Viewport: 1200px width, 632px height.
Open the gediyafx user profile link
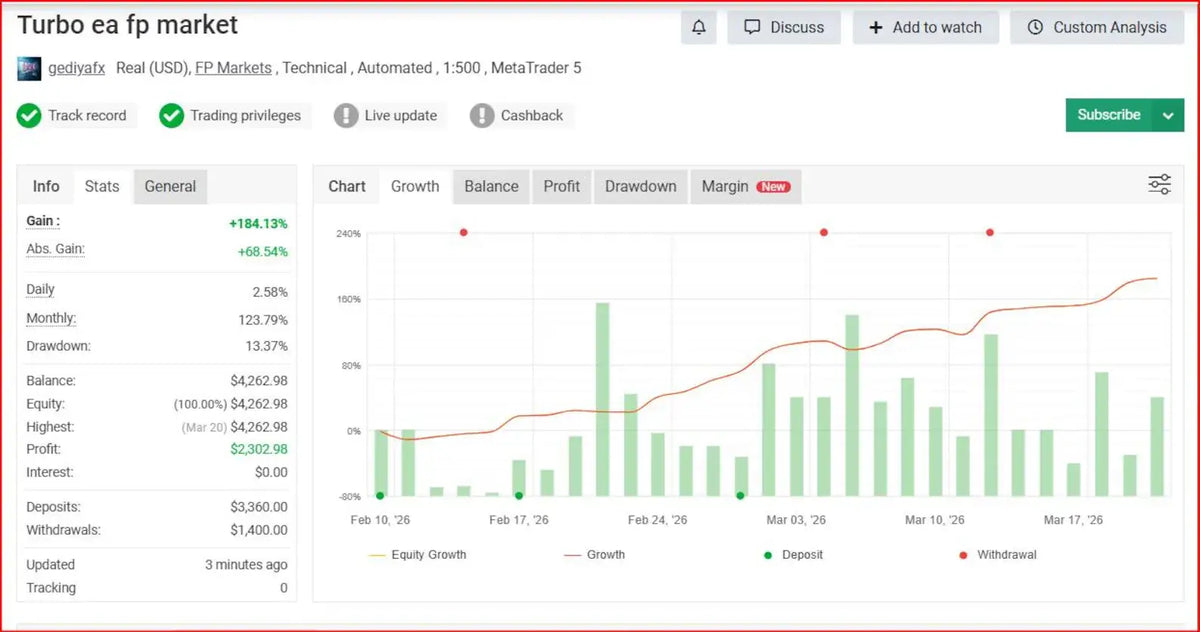click(77, 68)
